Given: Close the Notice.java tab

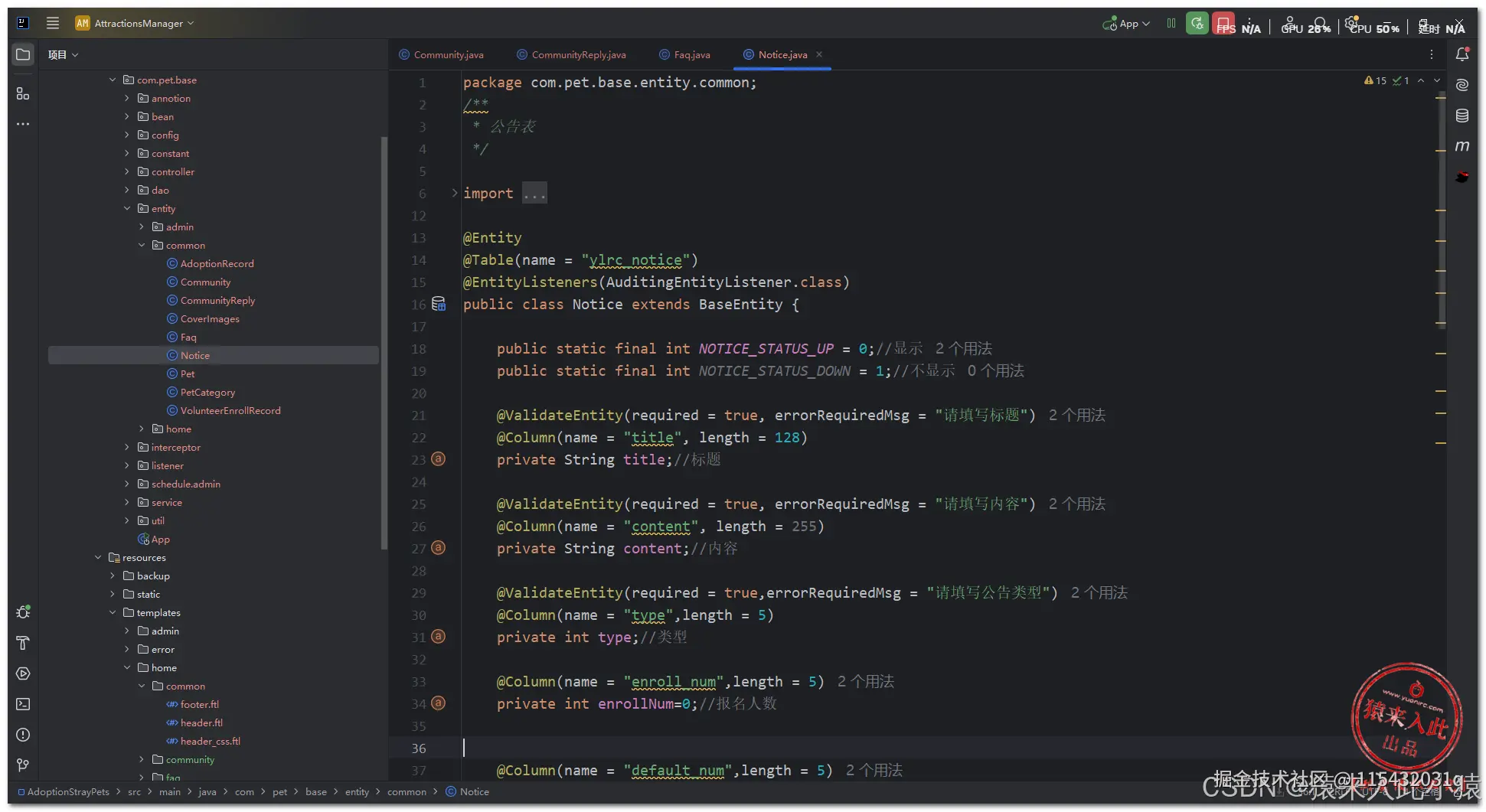Looking at the screenshot, I should [819, 54].
